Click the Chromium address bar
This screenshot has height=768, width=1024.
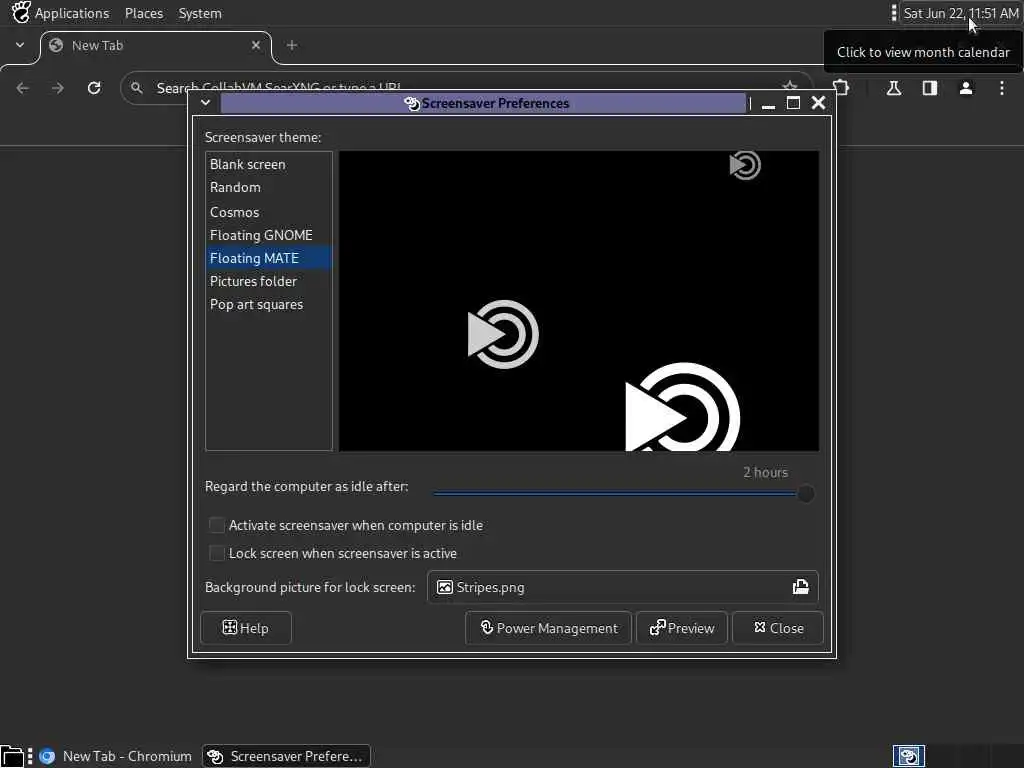(466, 88)
